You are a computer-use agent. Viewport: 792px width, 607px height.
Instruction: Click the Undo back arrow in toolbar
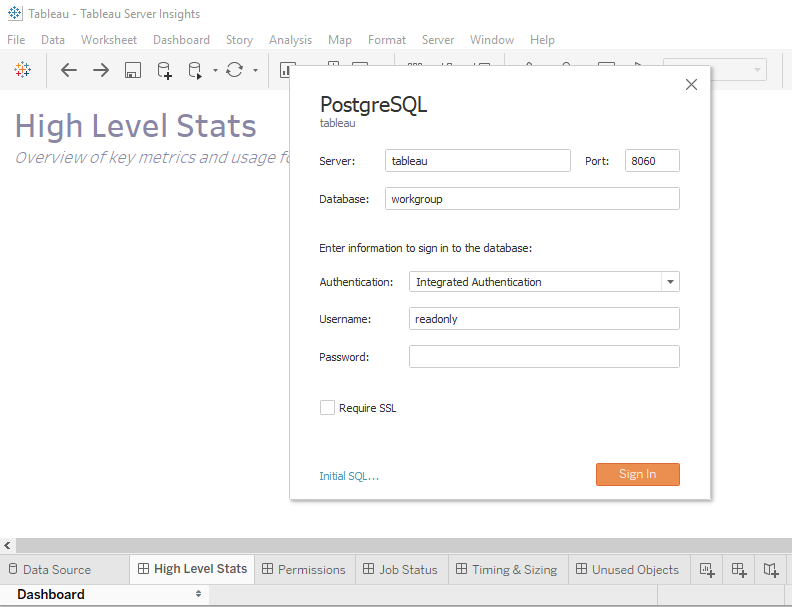click(69, 70)
